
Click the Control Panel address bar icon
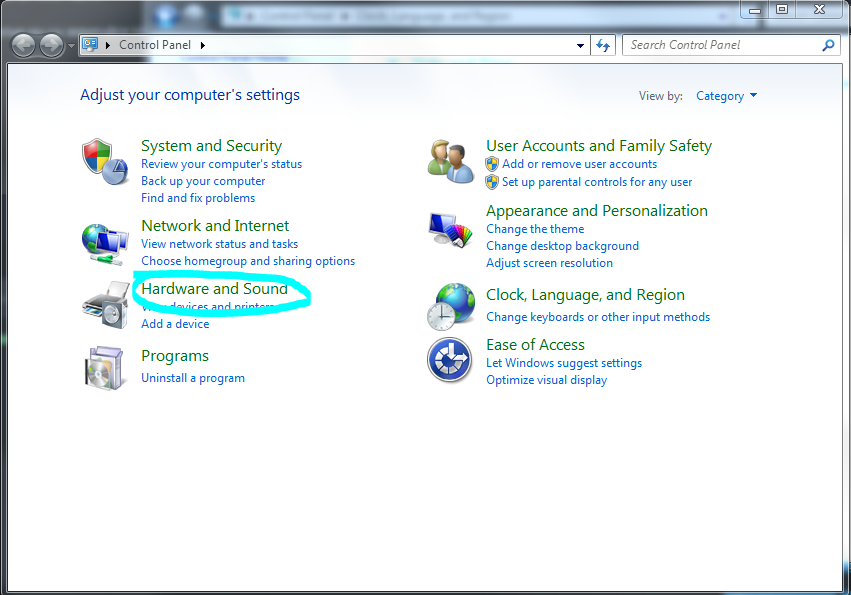point(90,44)
